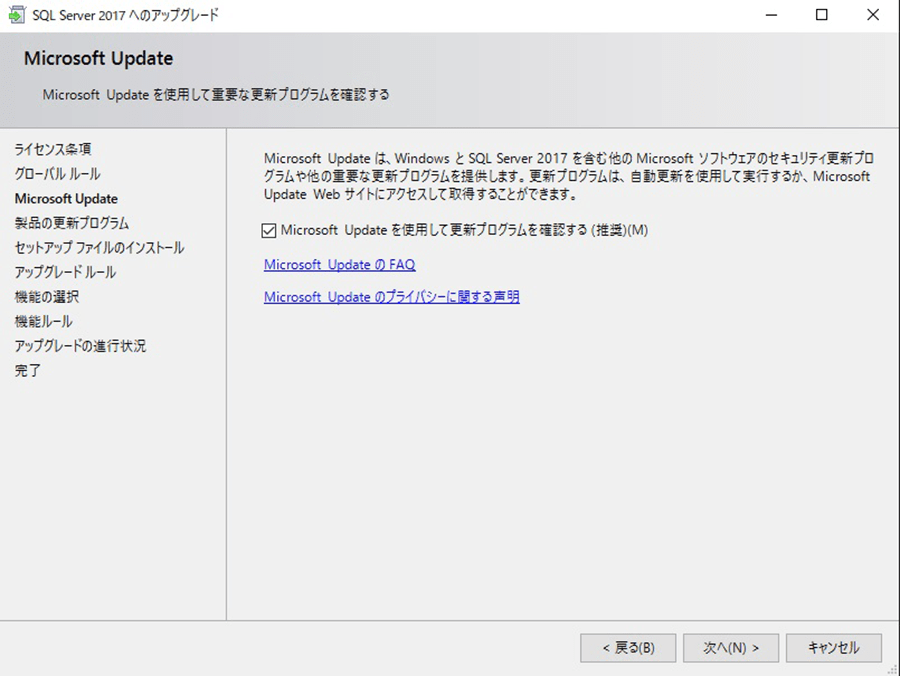Click the SQL Server setup title bar icon

click(x=17, y=14)
